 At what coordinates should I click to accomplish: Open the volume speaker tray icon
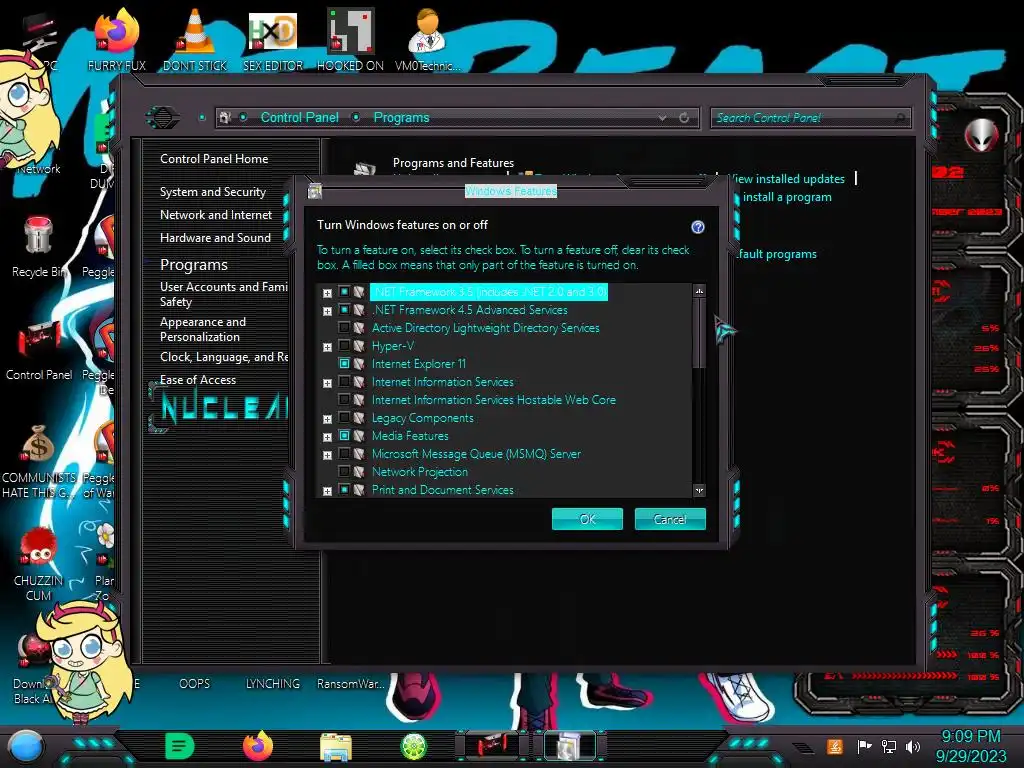[x=913, y=746]
